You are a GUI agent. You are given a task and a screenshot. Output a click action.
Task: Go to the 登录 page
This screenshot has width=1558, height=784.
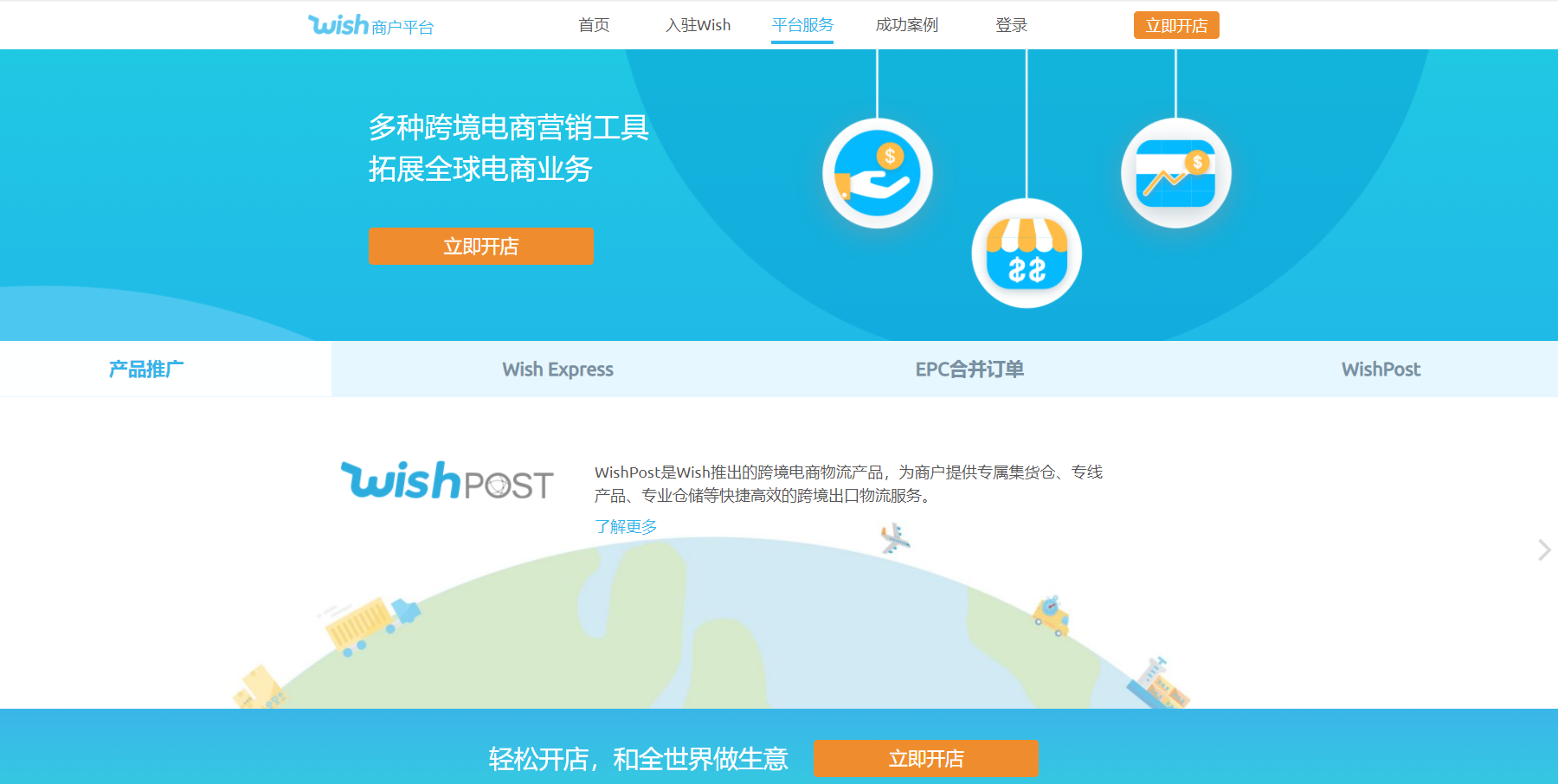point(1011,25)
